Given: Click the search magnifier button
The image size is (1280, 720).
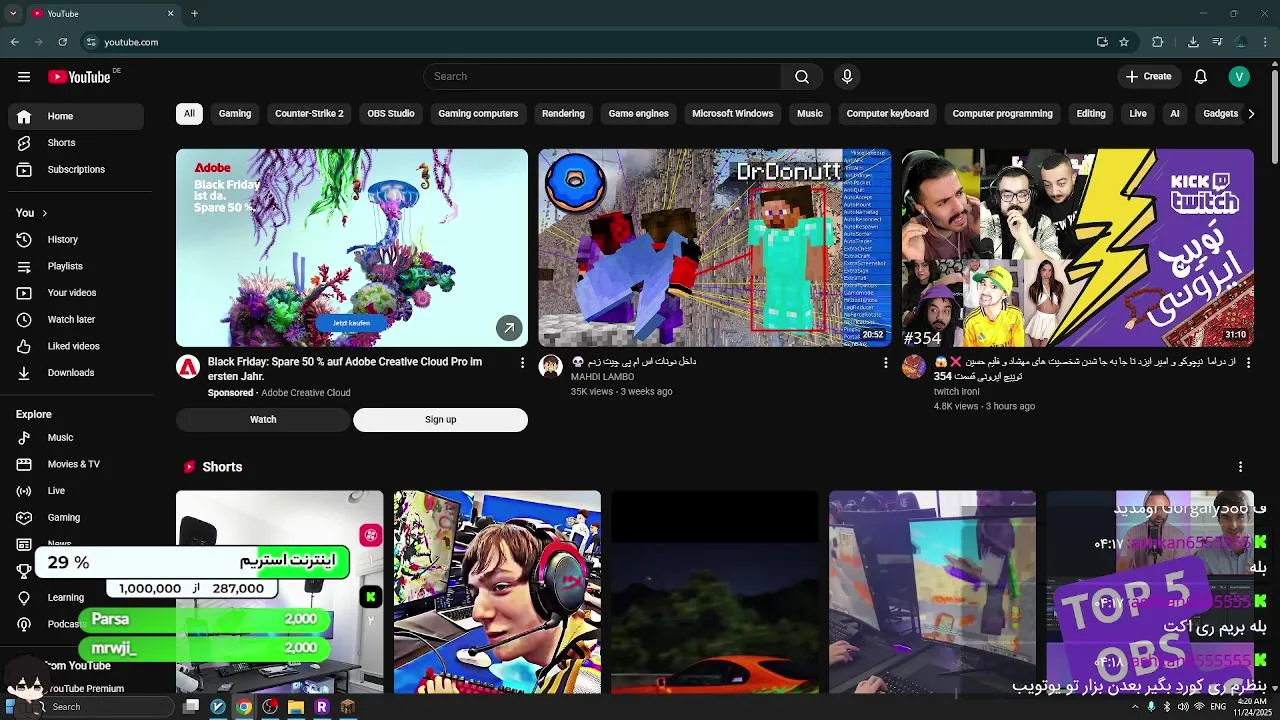Looking at the screenshot, I should [802, 77].
